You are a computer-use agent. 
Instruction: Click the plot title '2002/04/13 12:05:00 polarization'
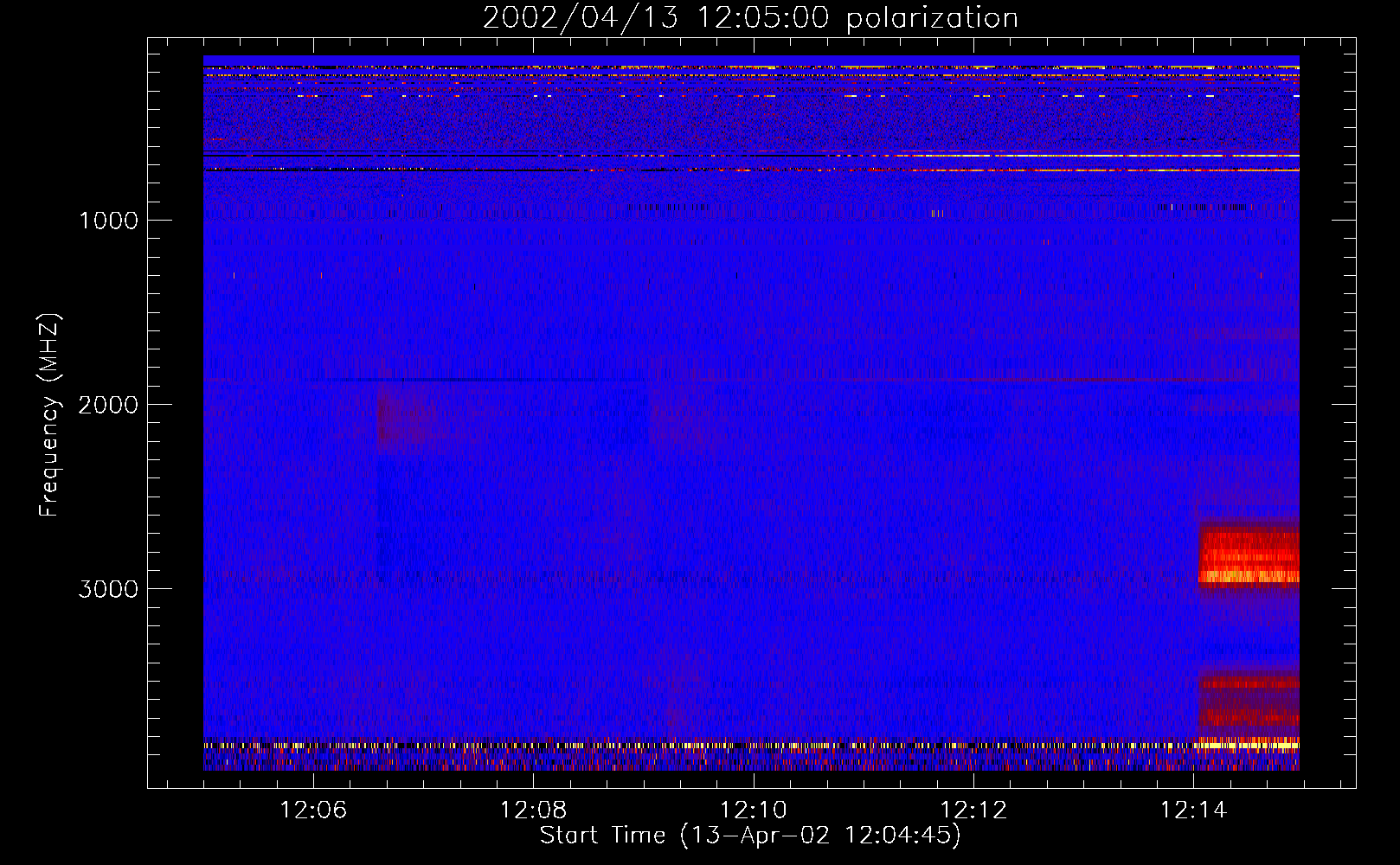(x=750, y=17)
